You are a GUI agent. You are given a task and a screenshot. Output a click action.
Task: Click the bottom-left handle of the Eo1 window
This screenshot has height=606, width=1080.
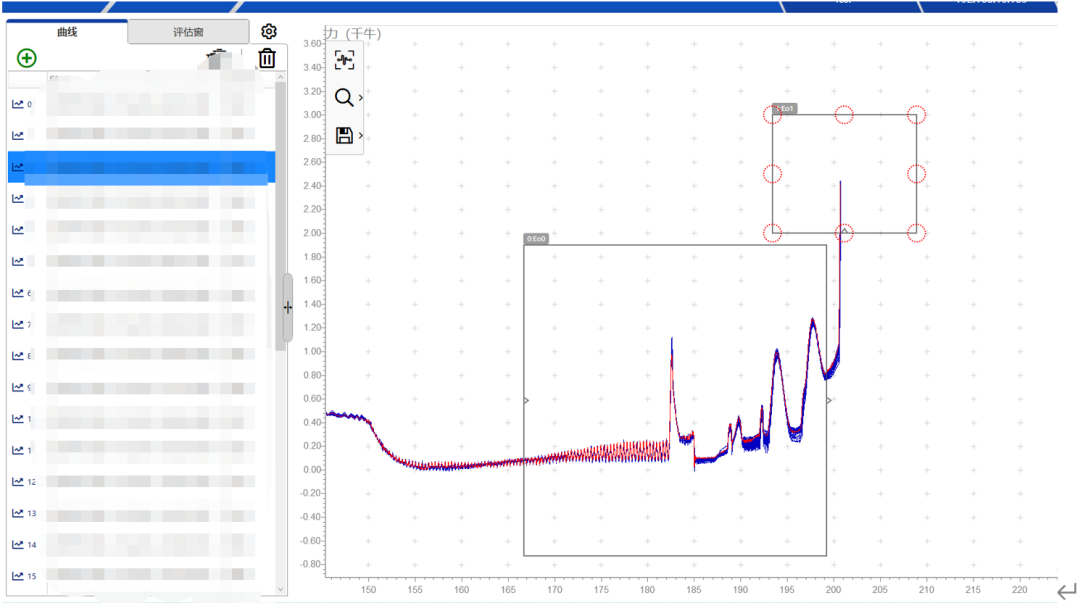coord(772,233)
